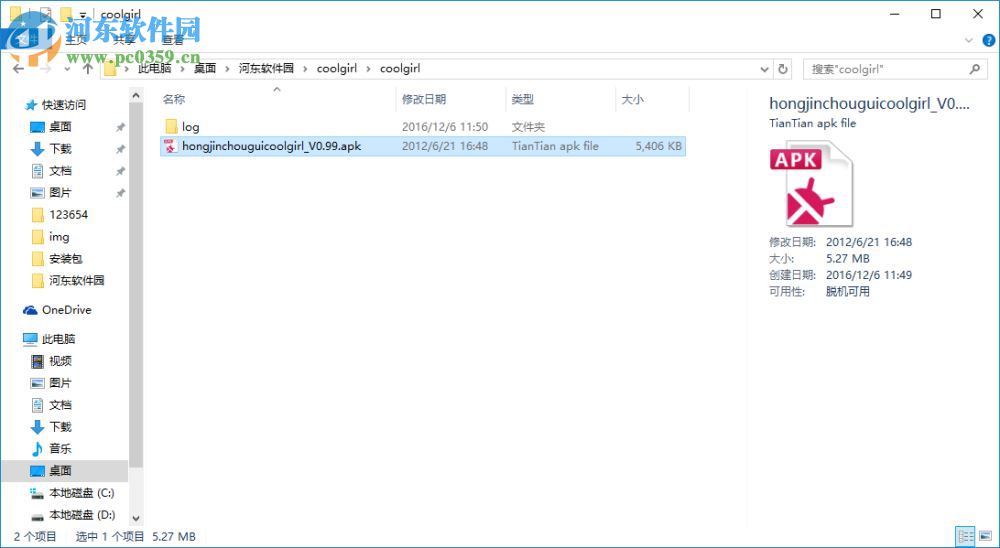
Task: Select the small APK file icon in list
Action: [x=170, y=146]
